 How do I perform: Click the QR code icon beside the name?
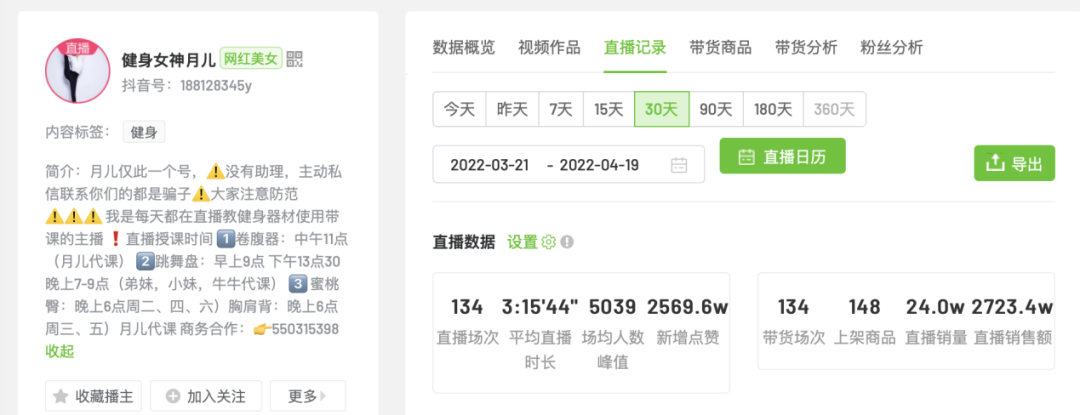click(x=294, y=59)
